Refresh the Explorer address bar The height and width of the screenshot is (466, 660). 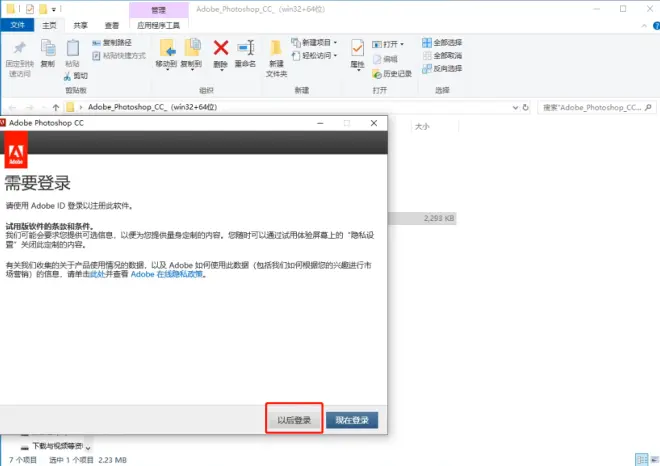tap(525, 107)
